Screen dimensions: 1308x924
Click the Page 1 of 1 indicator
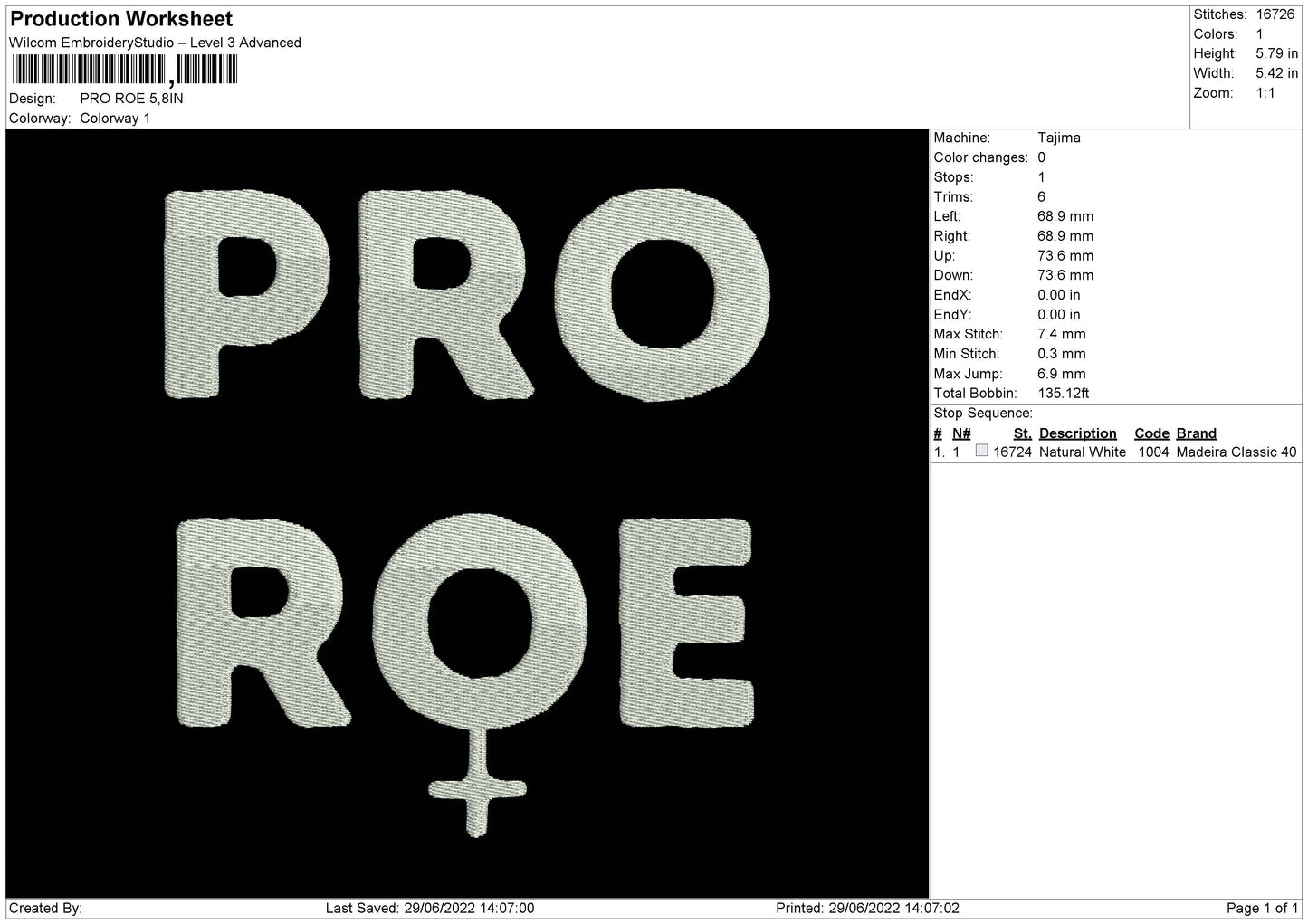pyautogui.click(x=1262, y=909)
